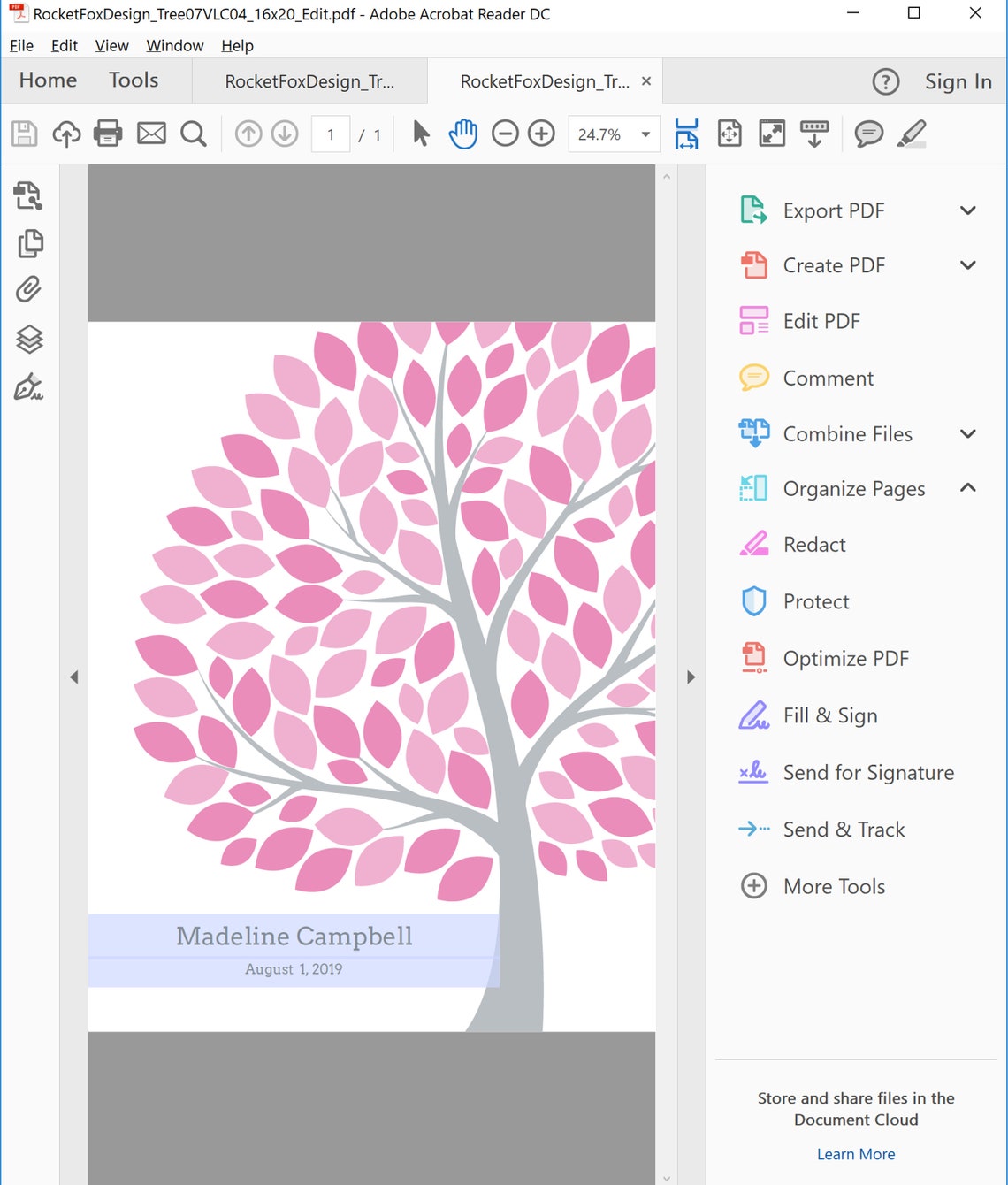Open the File menu
This screenshot has height=1185, width=1008.
21,45
